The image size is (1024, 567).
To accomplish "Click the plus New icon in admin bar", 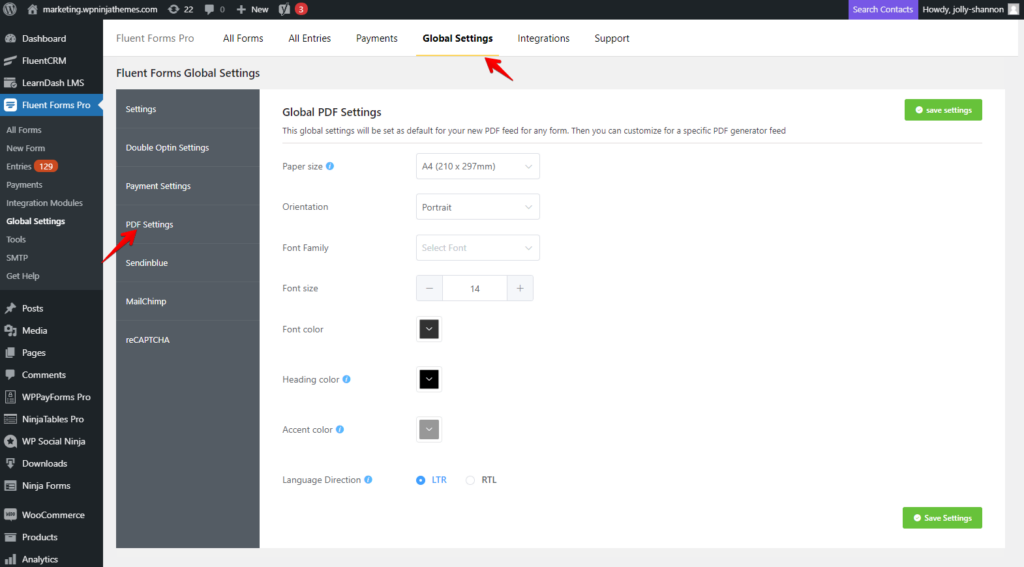I will [x=241, y=9].
